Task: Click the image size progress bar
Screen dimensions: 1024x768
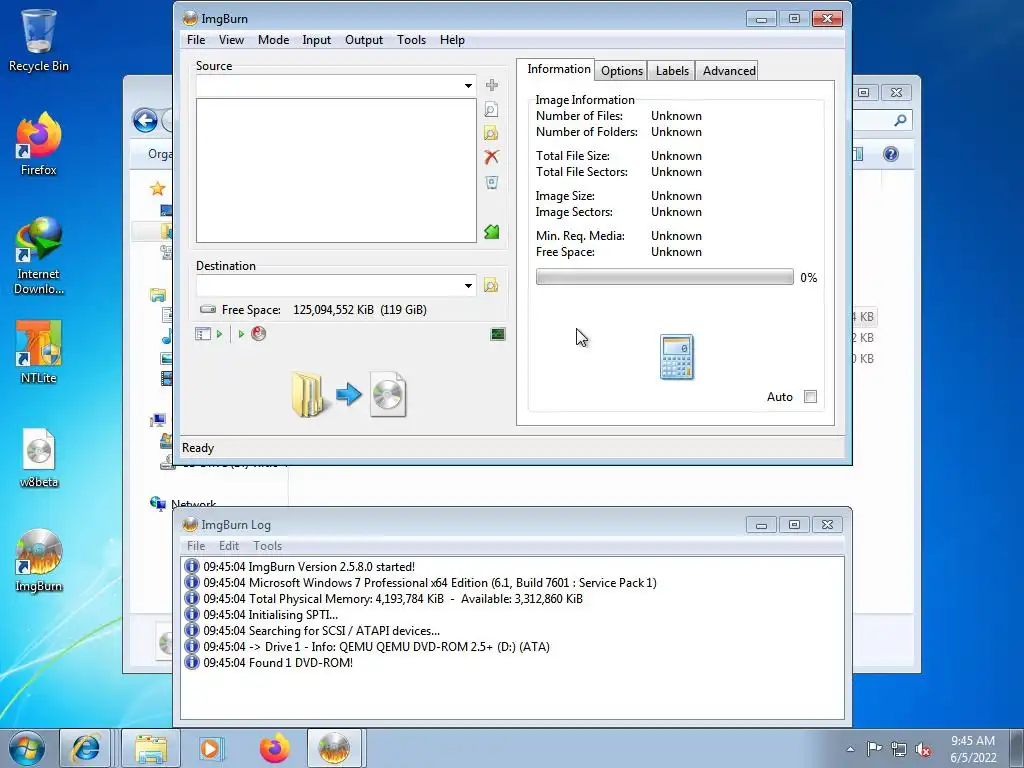Action: [665, 277]
